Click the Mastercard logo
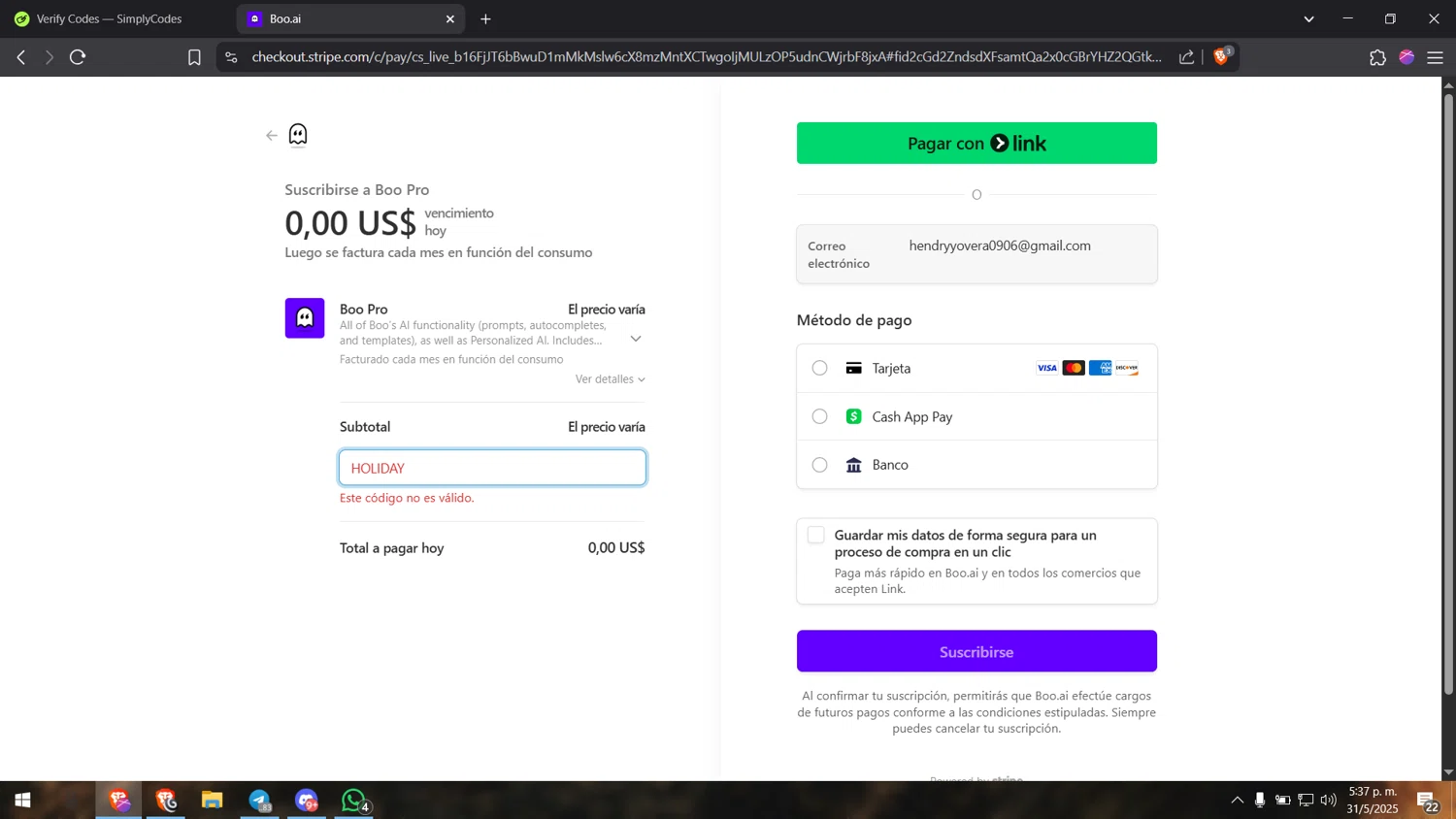 (1074, 368)
